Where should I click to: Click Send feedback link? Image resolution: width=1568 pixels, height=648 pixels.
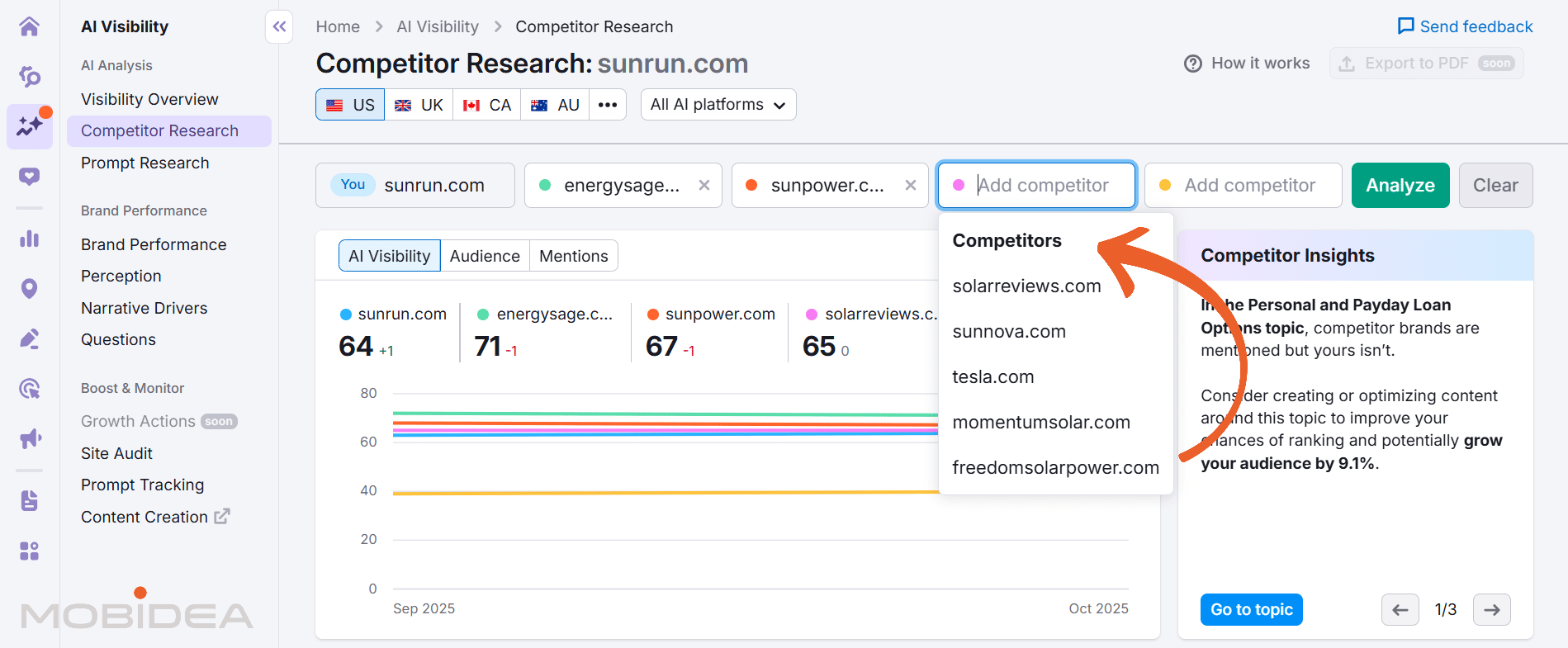pos(1465,26)
